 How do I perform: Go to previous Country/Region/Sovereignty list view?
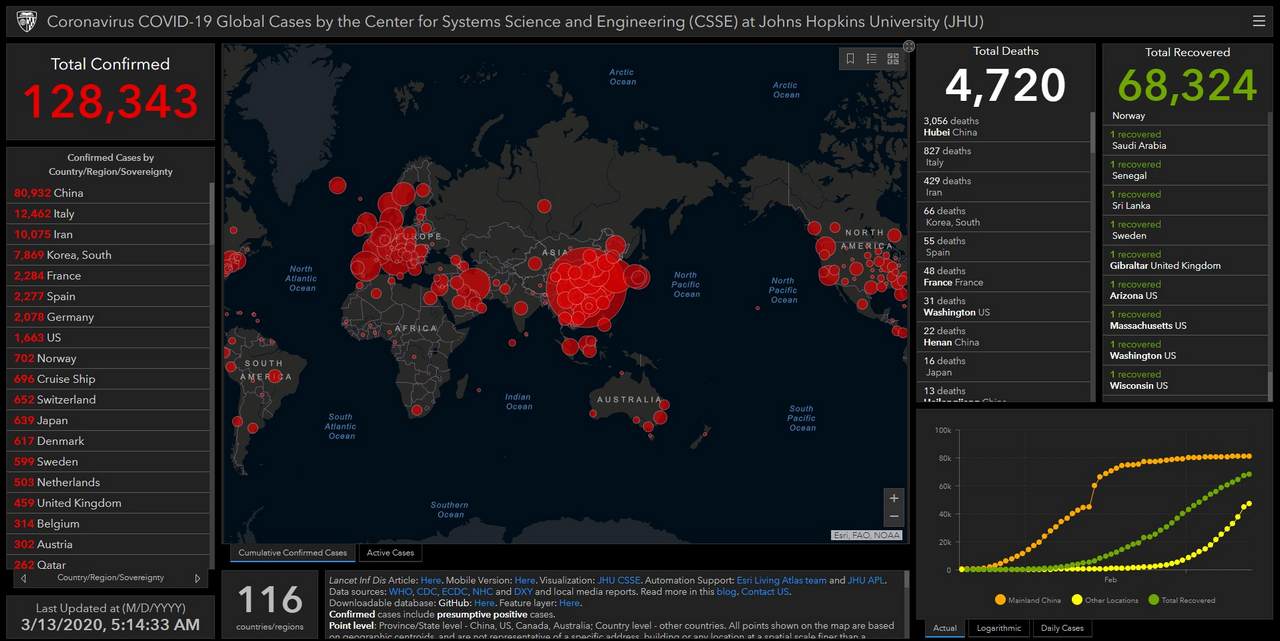23,578
